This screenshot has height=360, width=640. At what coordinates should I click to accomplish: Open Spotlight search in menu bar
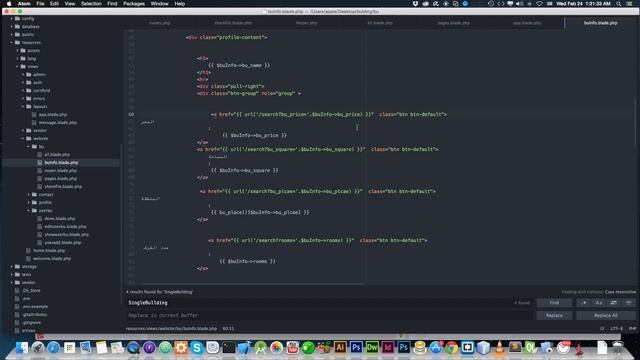619,4
